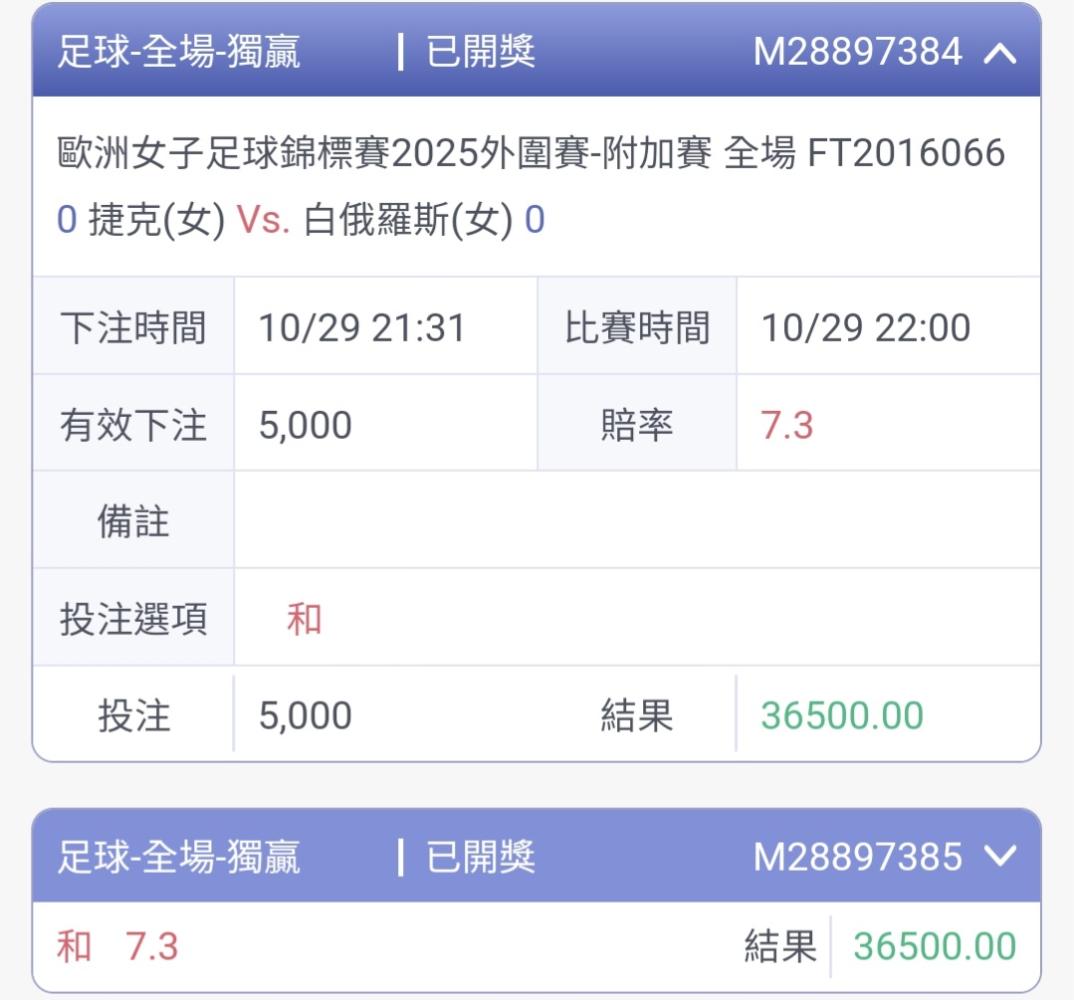The image size is (1074, 1000).
Task: Collapse bet M28897384 with up chevron
Action: (x=999, y=53)
